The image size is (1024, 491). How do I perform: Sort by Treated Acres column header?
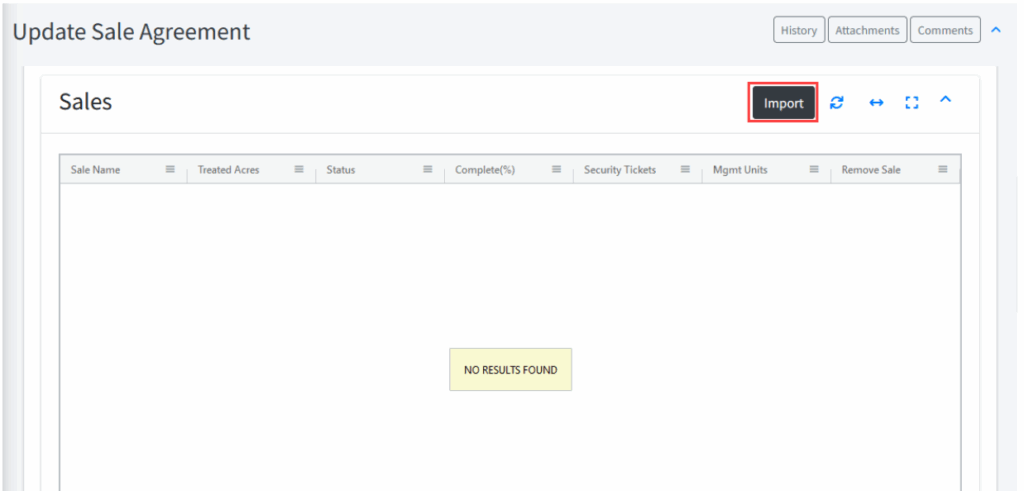pyautogui.click(x=228, y=170)
